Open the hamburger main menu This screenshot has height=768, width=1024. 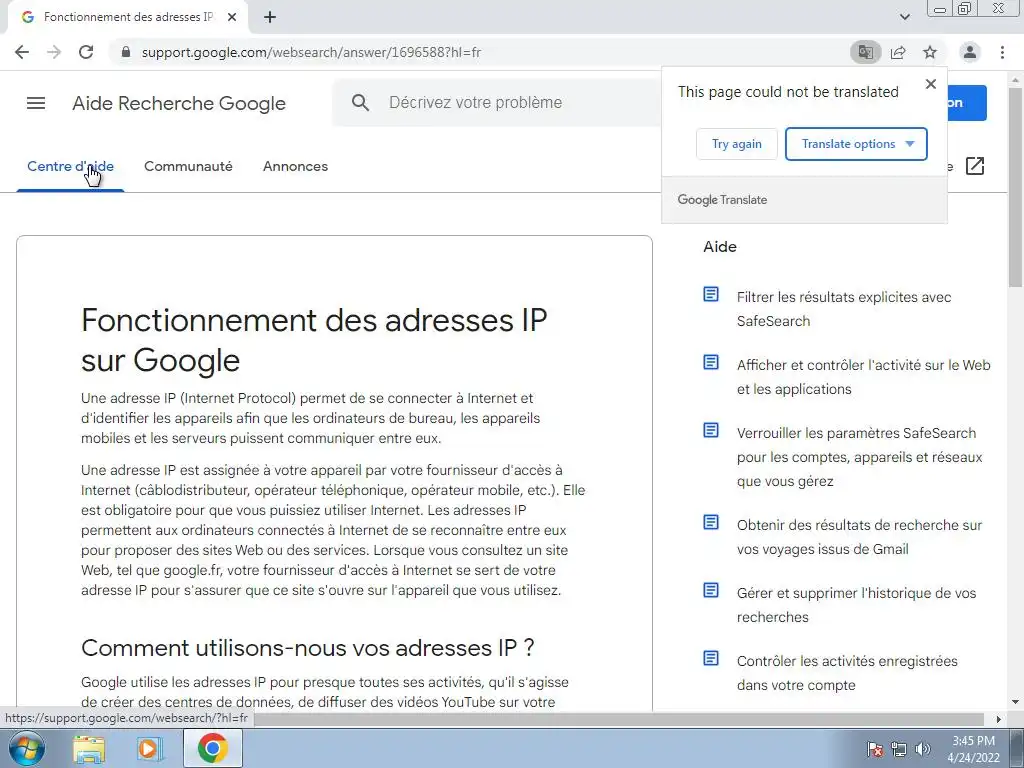(x=36, y=103)
